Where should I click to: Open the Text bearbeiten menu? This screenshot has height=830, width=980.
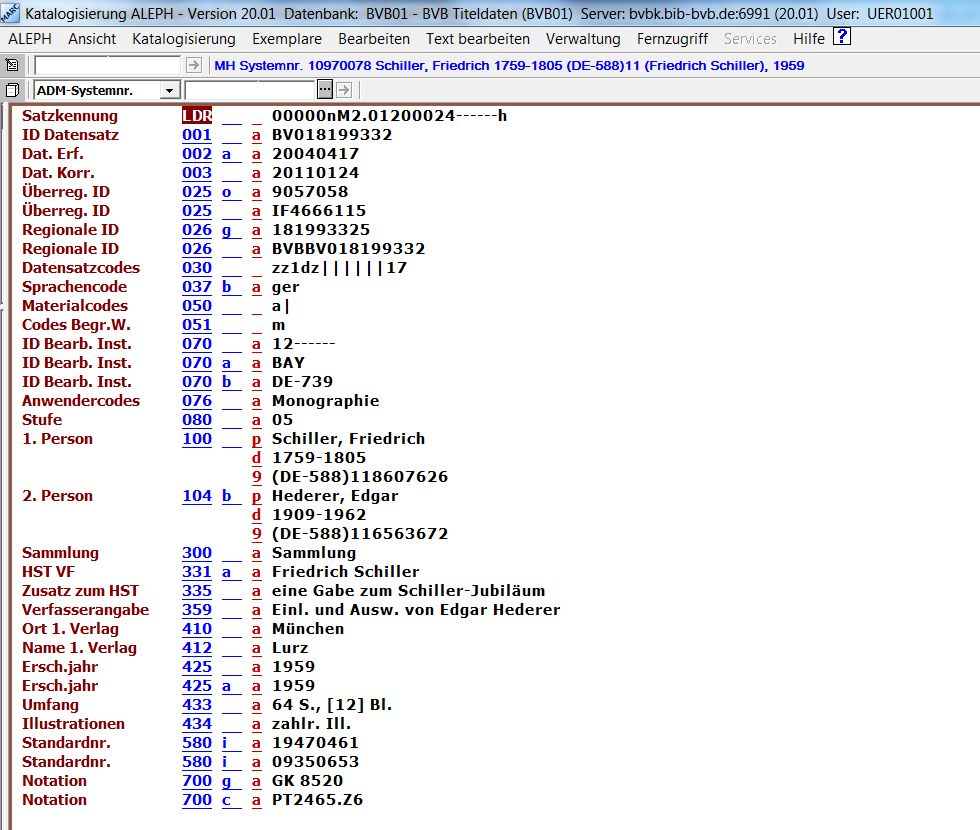click(477, 39)
